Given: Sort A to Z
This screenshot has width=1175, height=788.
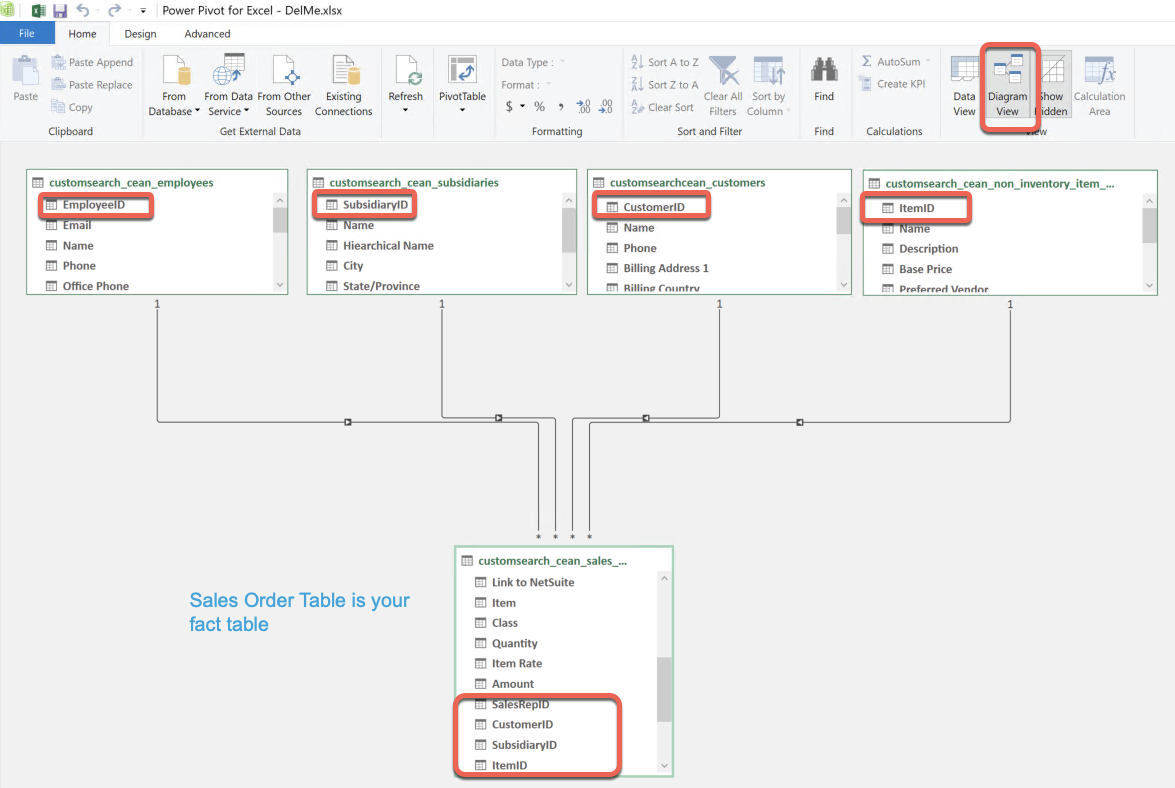Looking at the screenshot, I should [x=665, y=62].
